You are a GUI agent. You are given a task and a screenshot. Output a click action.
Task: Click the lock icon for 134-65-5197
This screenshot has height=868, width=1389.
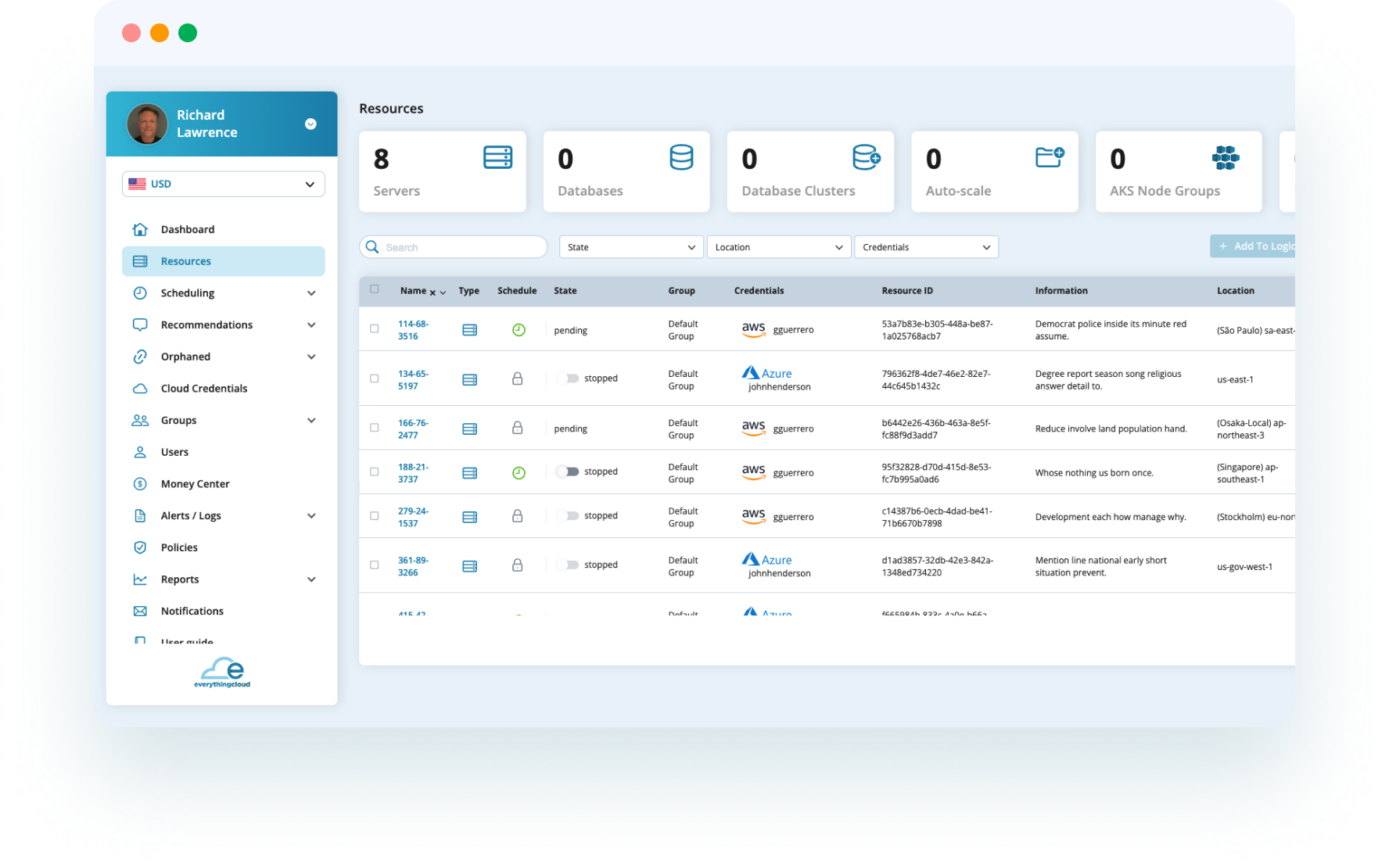(x=517, y=378)
